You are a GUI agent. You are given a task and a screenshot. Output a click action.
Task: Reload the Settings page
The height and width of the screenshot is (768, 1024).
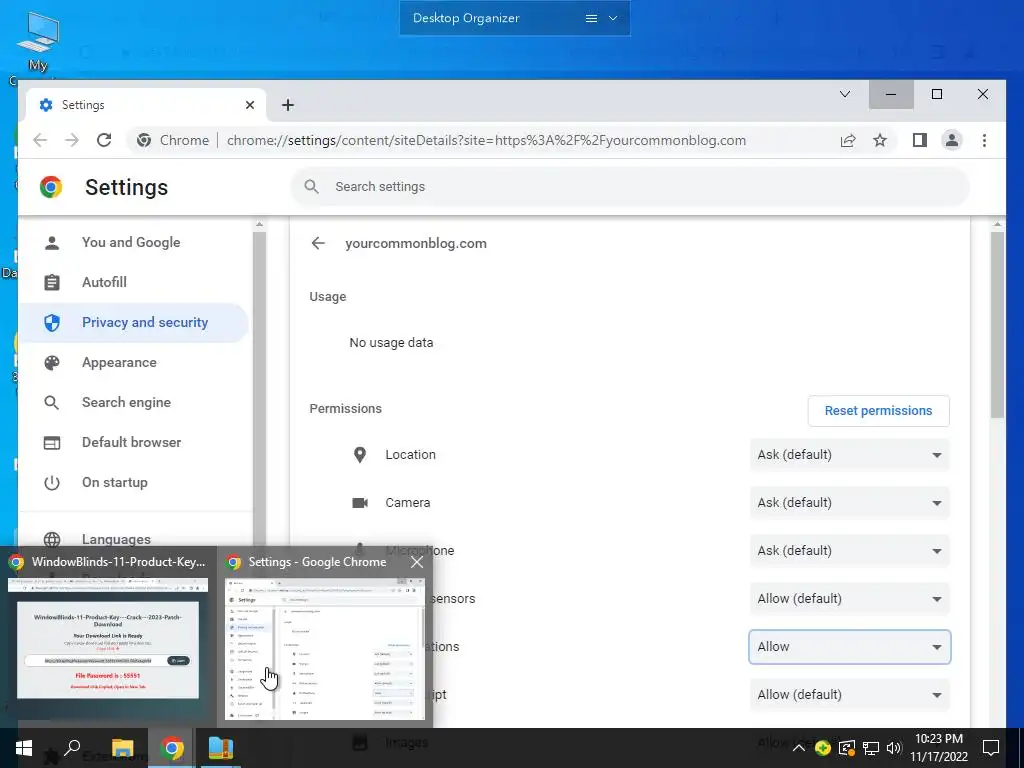104,140
